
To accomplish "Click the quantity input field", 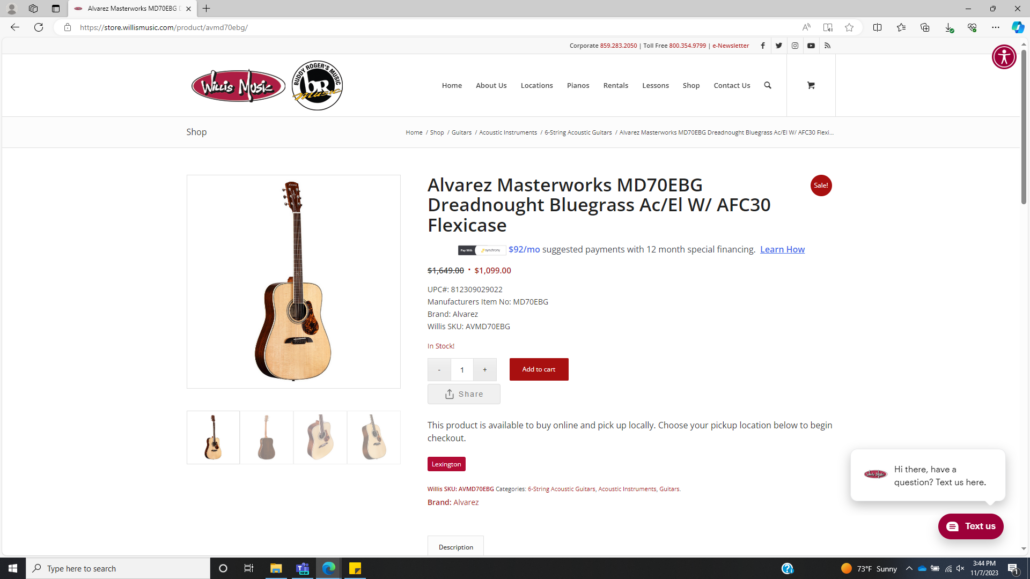I will 462,369.
